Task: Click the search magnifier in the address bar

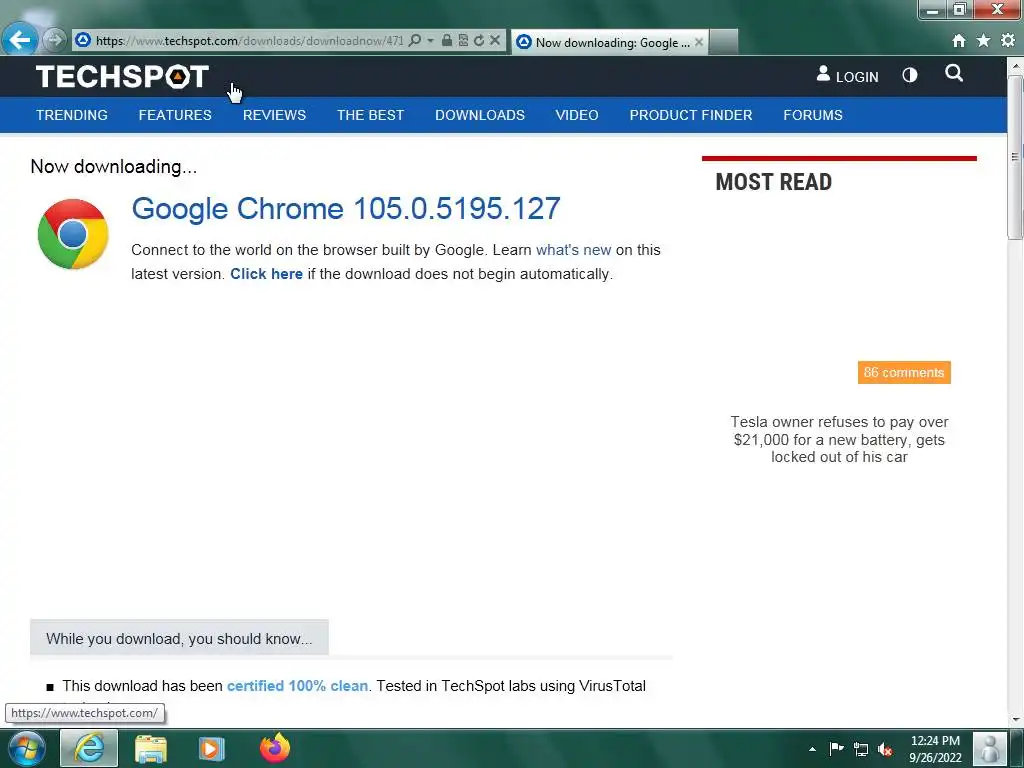Action: 415,40
